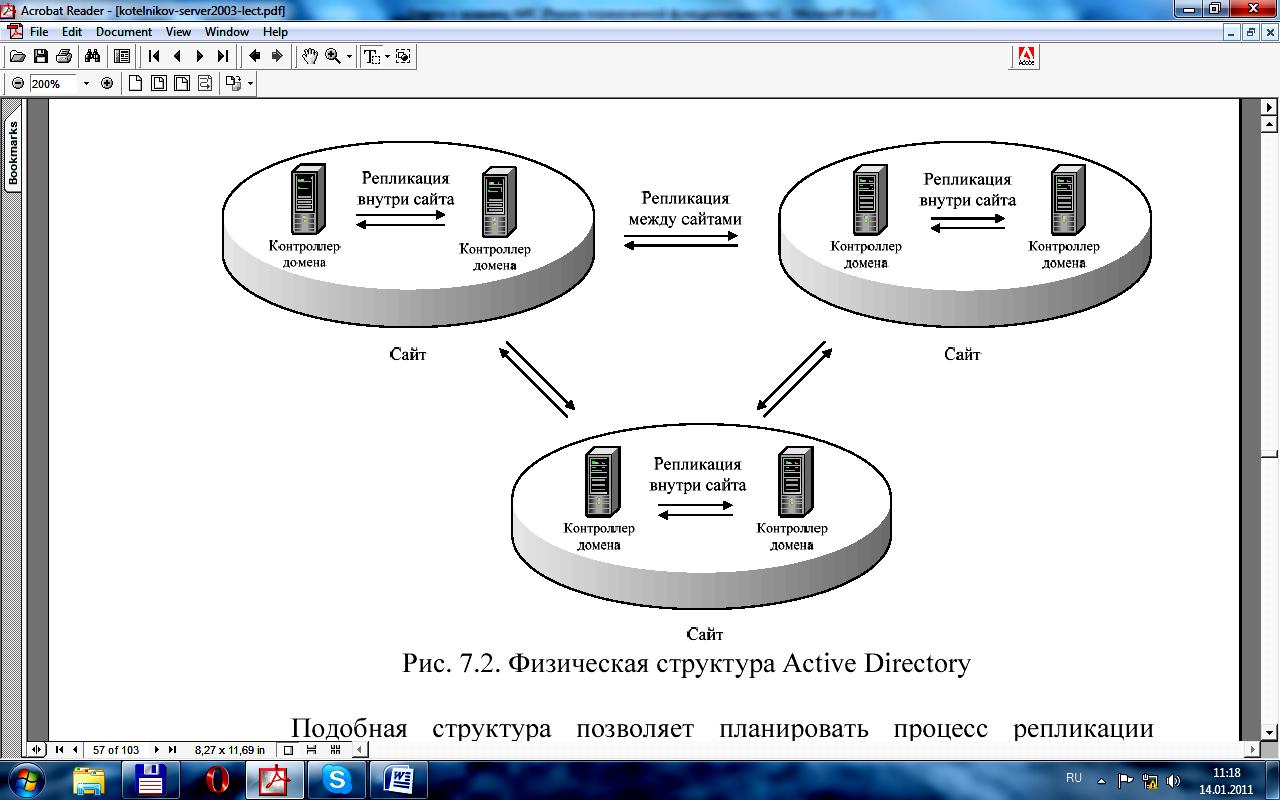The height and width of the screenshot is (800, 1280).
Task: Restore the inner document window
Action: click(1250, 32)
